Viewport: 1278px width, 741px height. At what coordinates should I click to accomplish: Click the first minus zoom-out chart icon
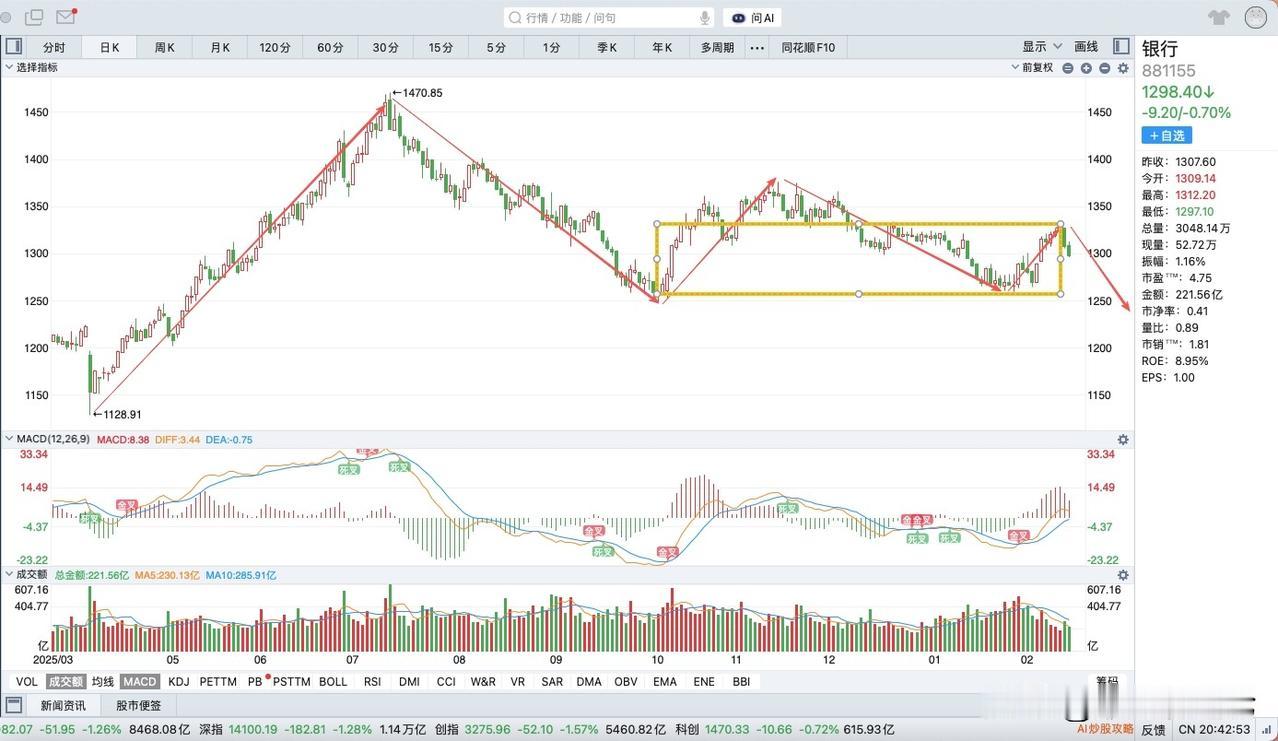click(1068, 68)
